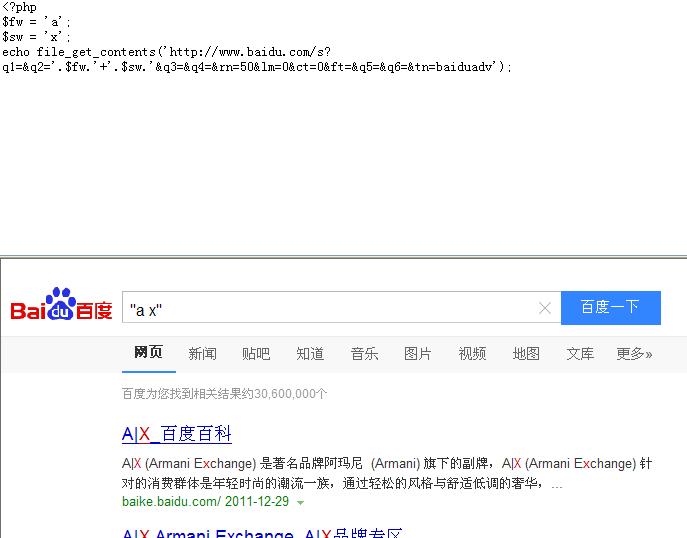The width and height of the screenshot is (687, 538).
Task: Switch to the 图片 tab
Action: tap(418, 353)
